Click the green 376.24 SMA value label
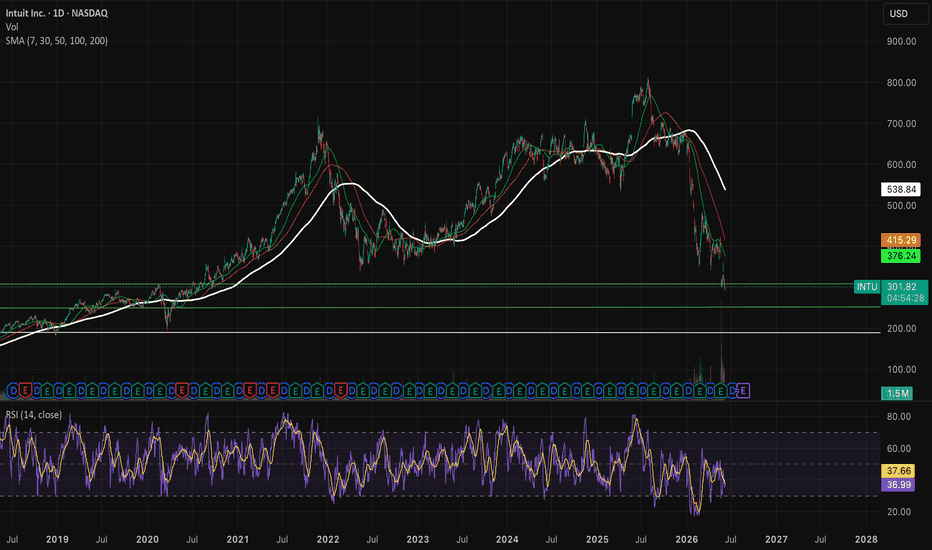The width and height of the screenshot is (932, 550). 900,256
